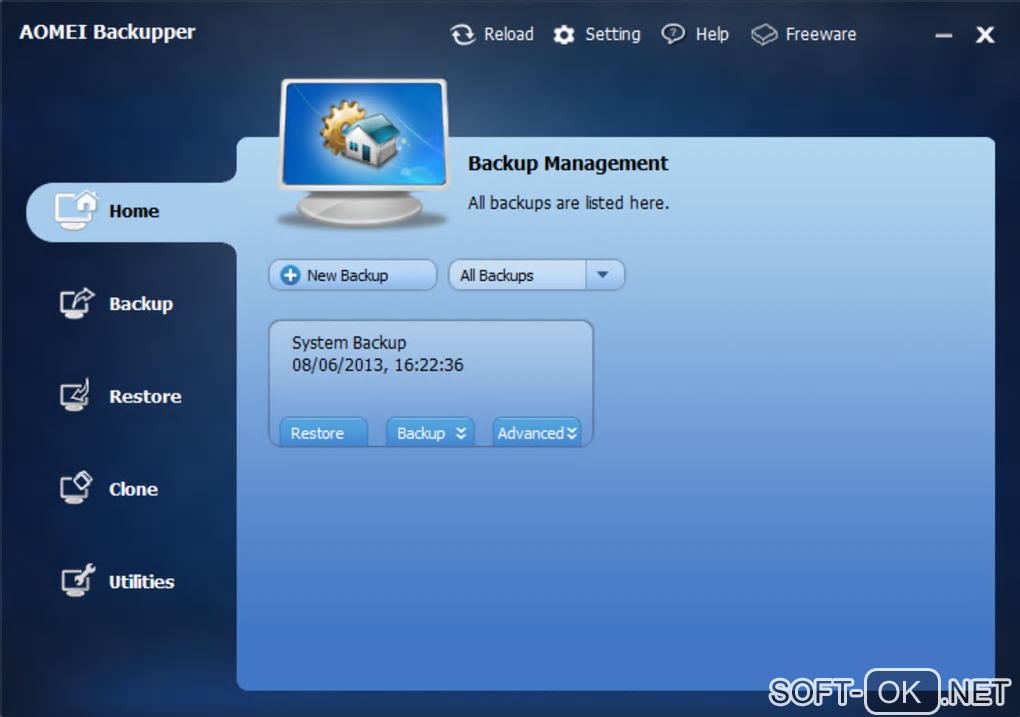Image resolution: width=1020 pixels, height=717 pixels.
Task: Open Setting via the gear icon
Action: [564, 34]
